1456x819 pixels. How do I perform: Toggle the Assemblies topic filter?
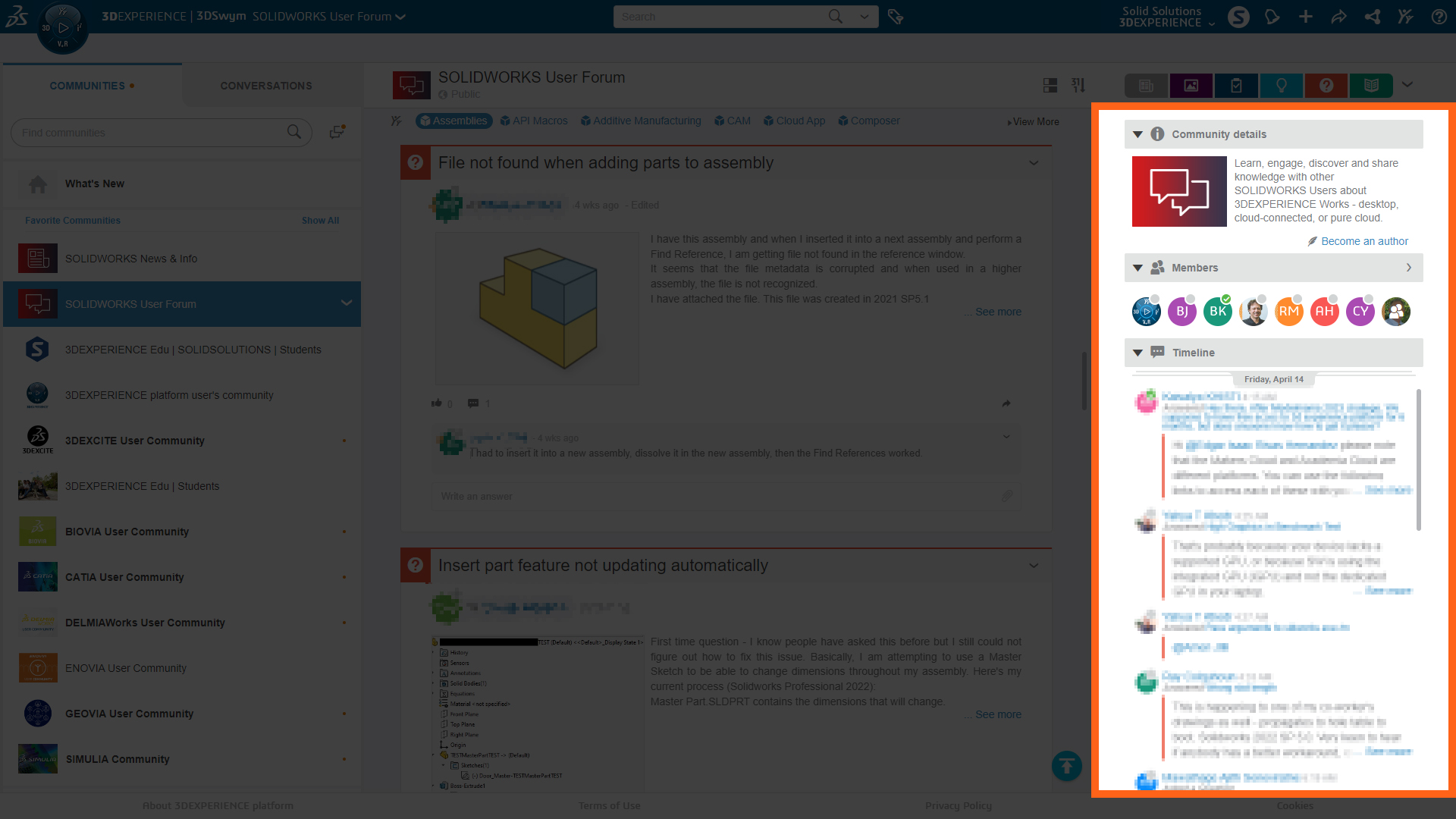453,121
